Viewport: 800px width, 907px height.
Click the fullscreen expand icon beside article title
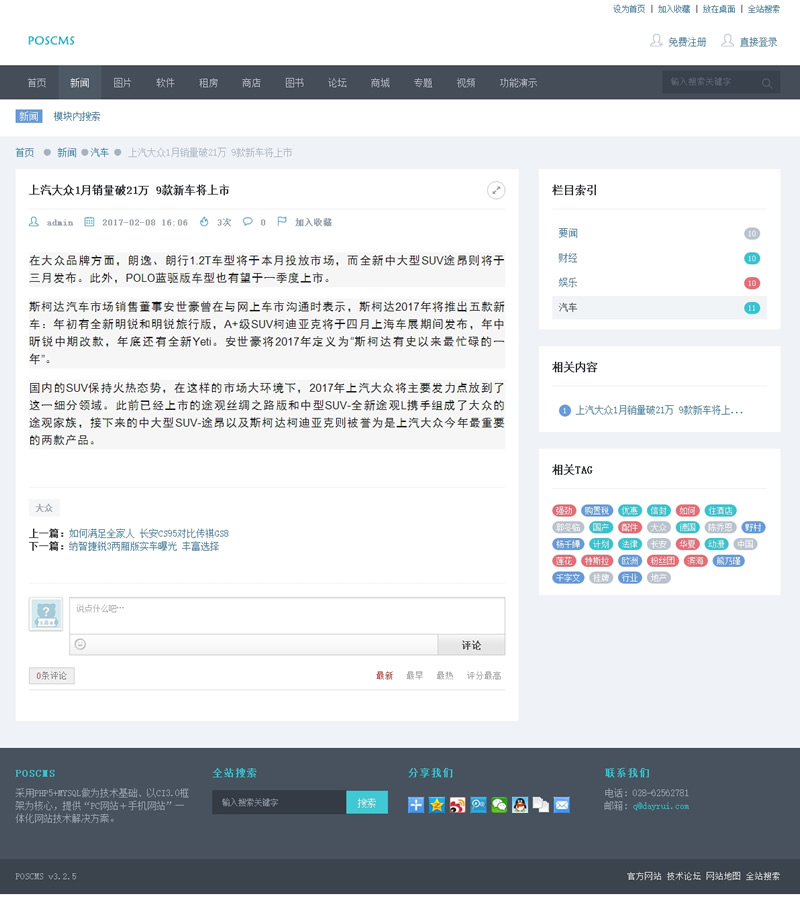coord(496,190)
